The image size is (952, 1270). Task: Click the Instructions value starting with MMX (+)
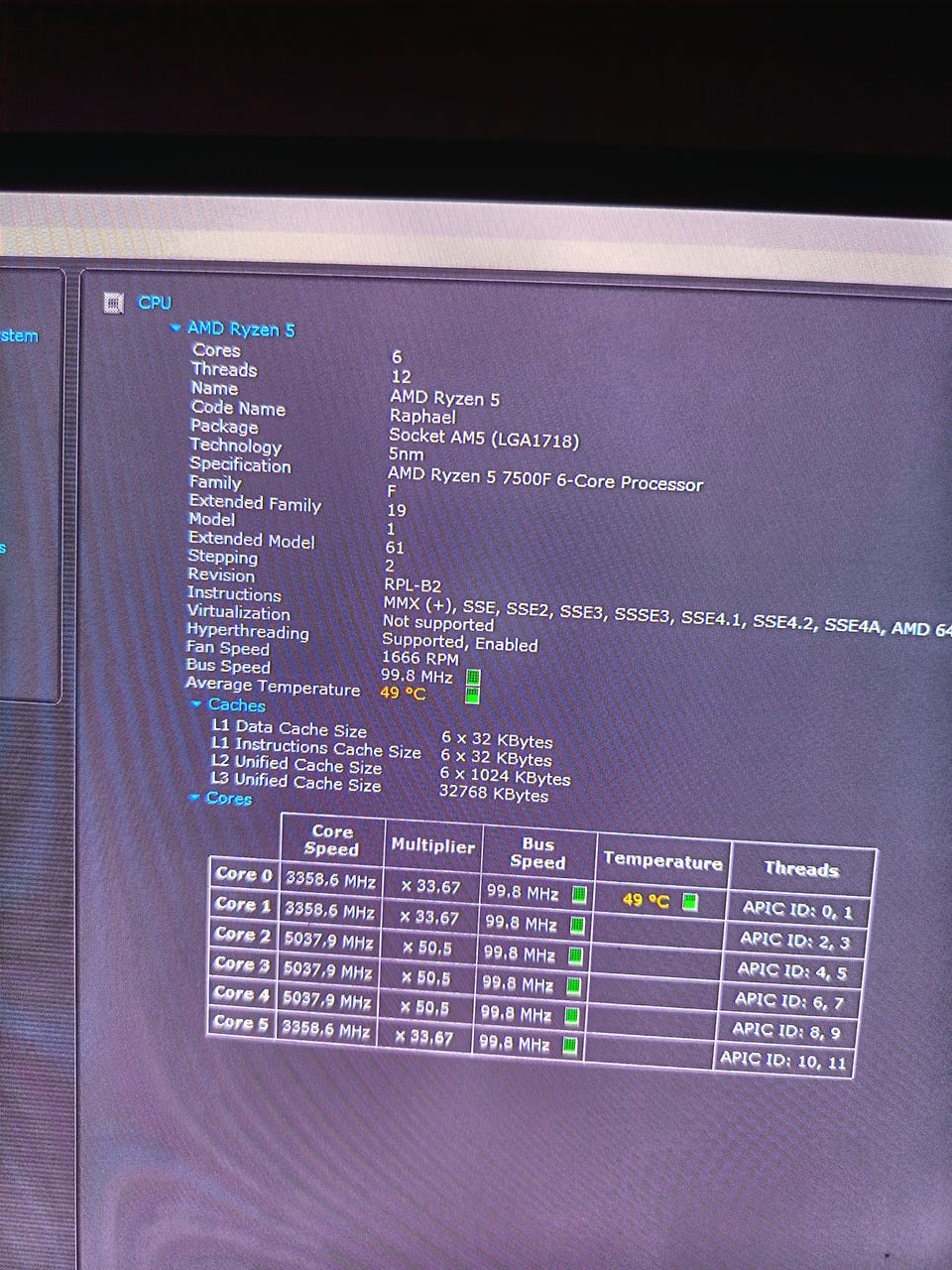(x=666, y=614)
